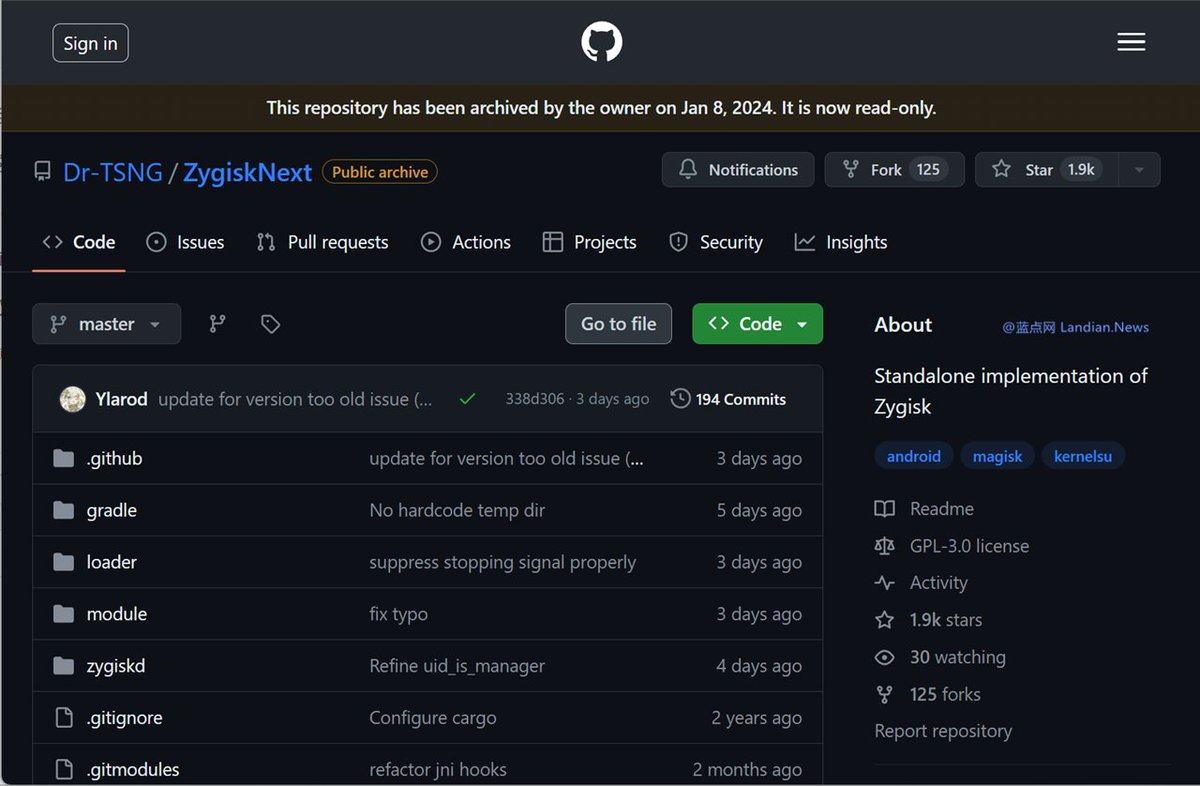Switch to the Pull requests tab
Viewport: 1200px width, 786px height.
click(322, 242)
